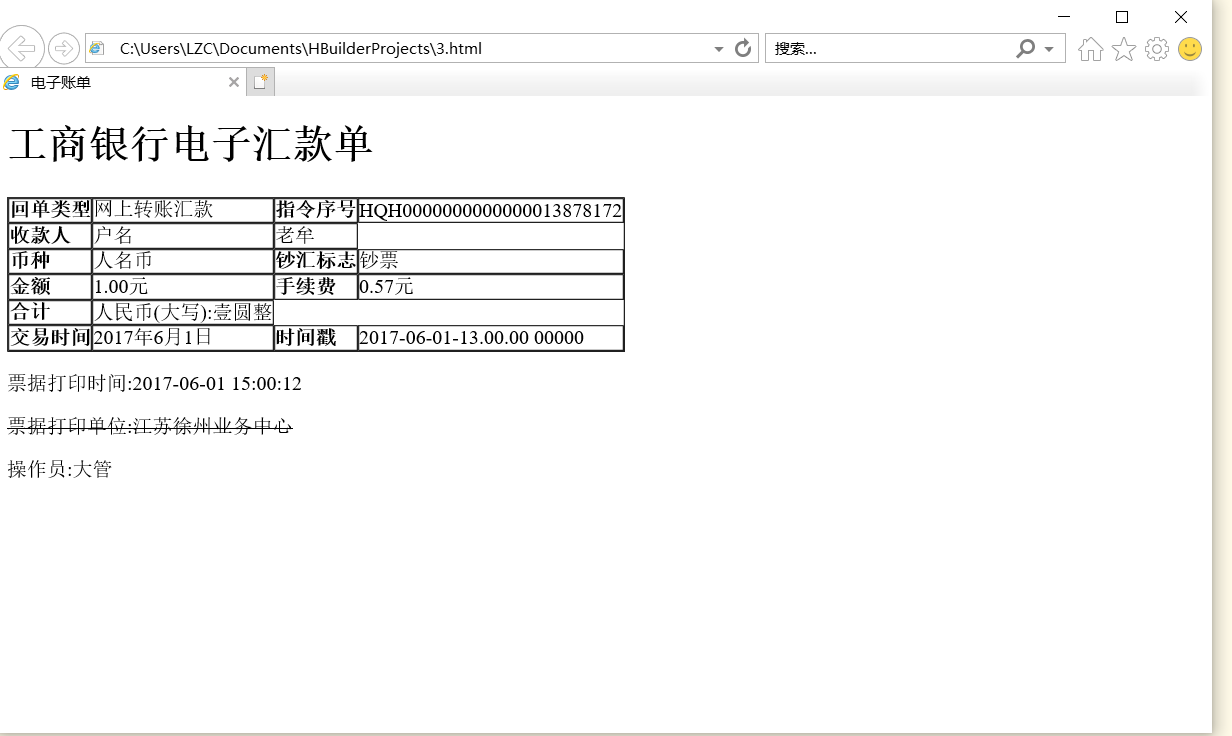Click the 人名币 cell
1232x736 pixels.
pos(183,261)
